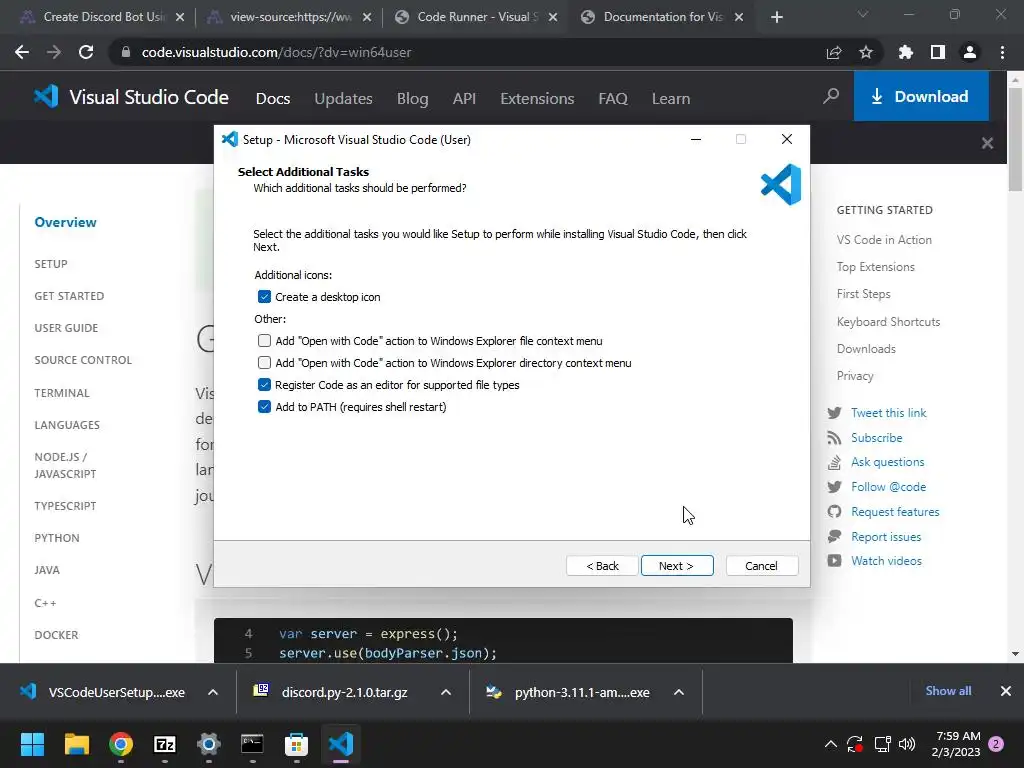Image resolution: width=1024 pixels, height=768 pixels.
Task: Open Microsoft Store from the taskbar
Action: 296,744
